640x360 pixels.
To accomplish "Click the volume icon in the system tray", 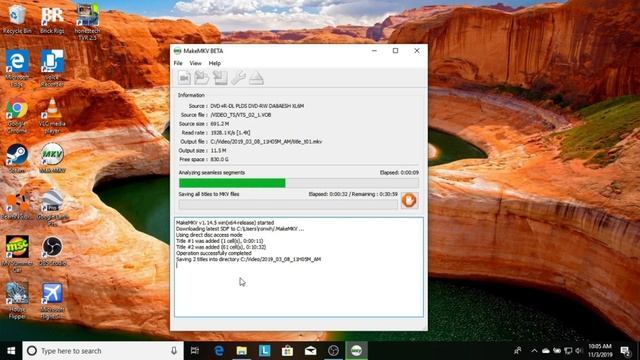I will pyautogui.click(x=579, y=351).
